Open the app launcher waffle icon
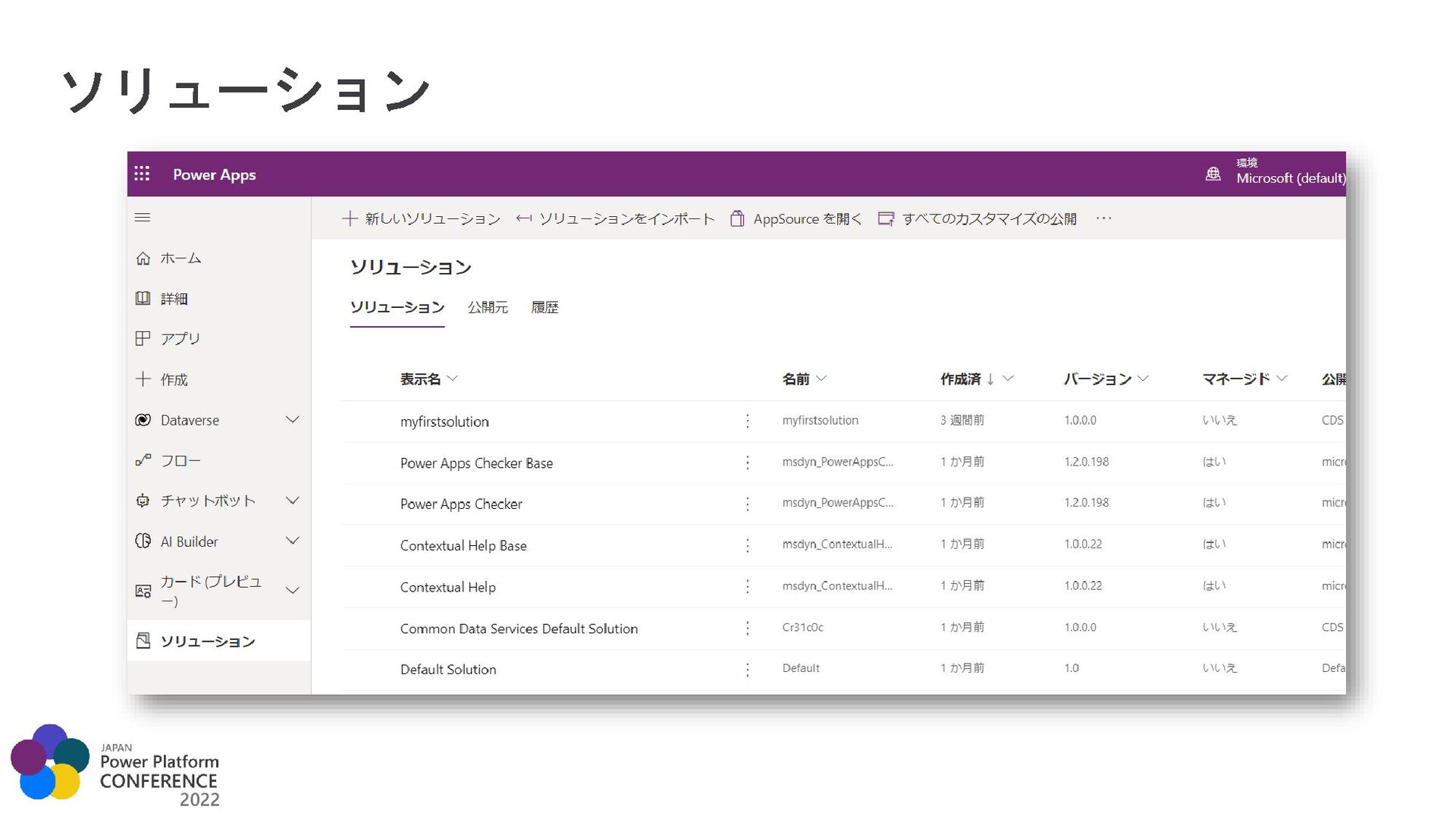Screen dimensions: 1456x819 [142, 174]
